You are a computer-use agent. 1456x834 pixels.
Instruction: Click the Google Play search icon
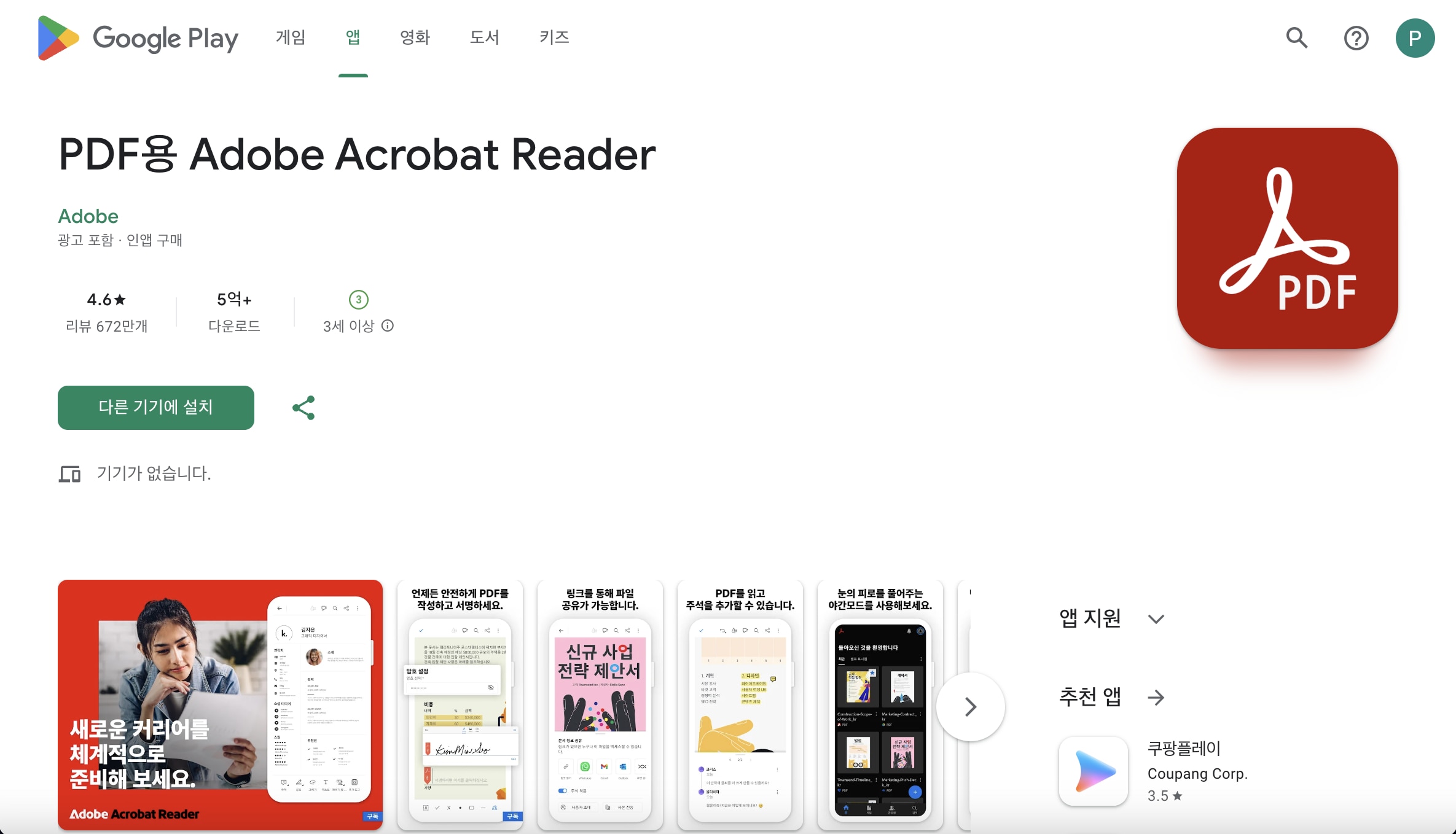(1298, 37)
